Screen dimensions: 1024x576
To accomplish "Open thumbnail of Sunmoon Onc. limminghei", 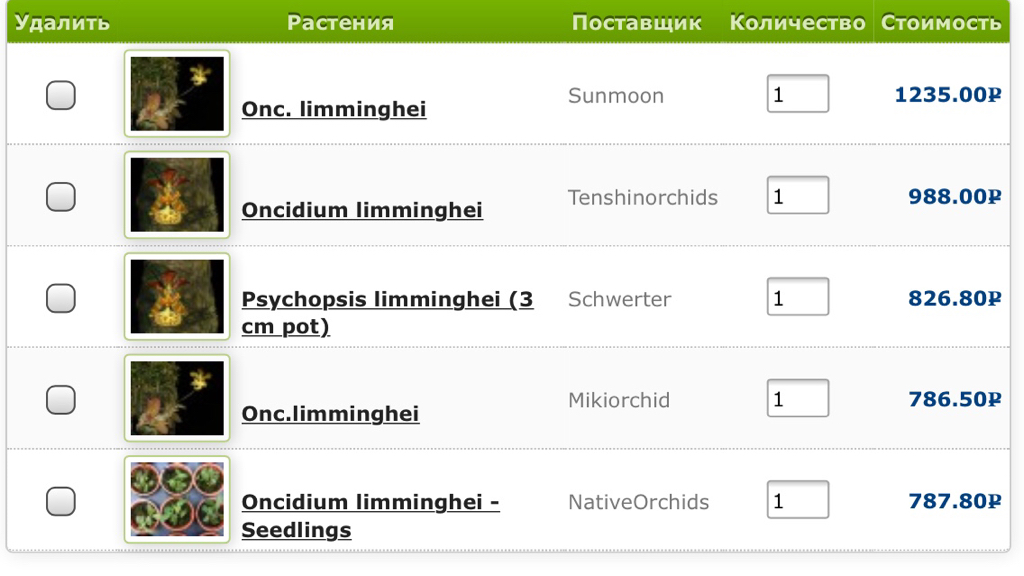I will pyautogui.click(x=177, y=93).
